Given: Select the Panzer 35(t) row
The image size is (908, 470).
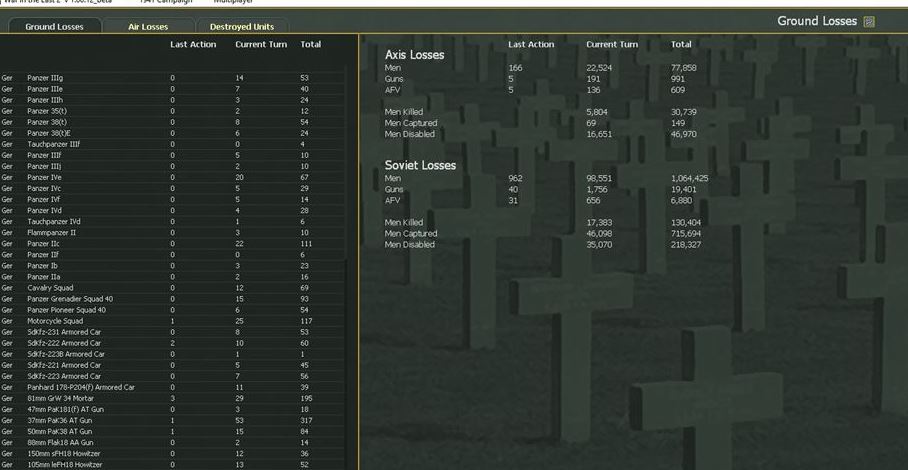Looking at the screenshot, I should point(173,111).
